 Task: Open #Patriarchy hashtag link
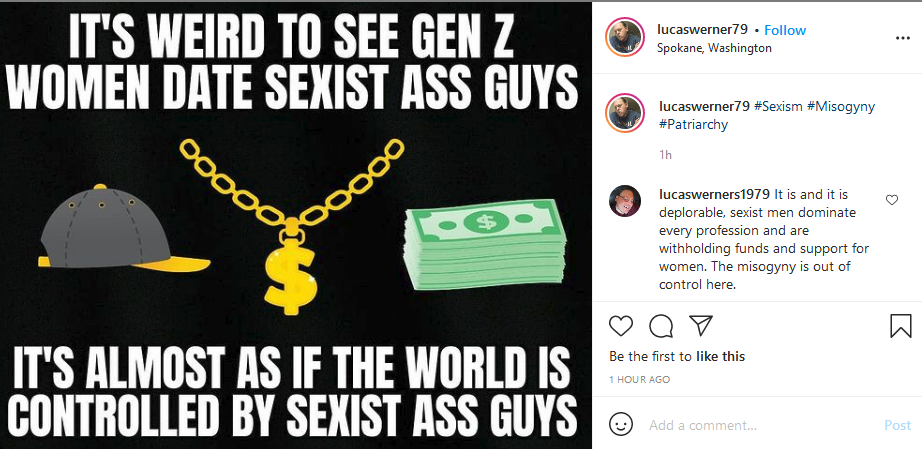click(693, 125)
